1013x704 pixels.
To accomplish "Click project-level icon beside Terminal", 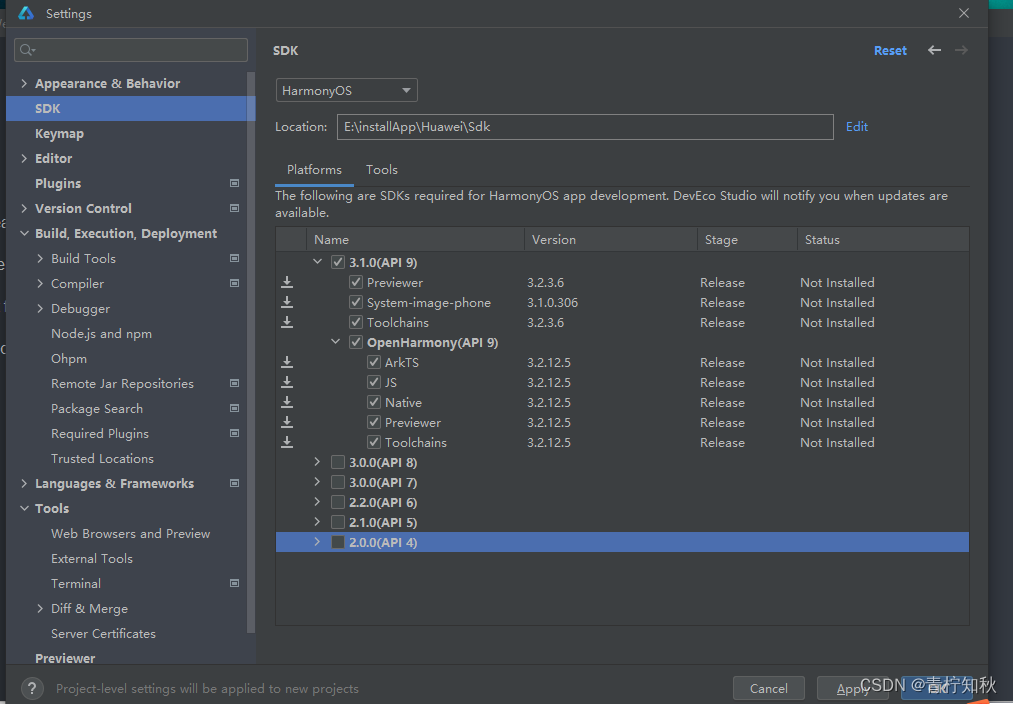I will click(x=235, y=583).
